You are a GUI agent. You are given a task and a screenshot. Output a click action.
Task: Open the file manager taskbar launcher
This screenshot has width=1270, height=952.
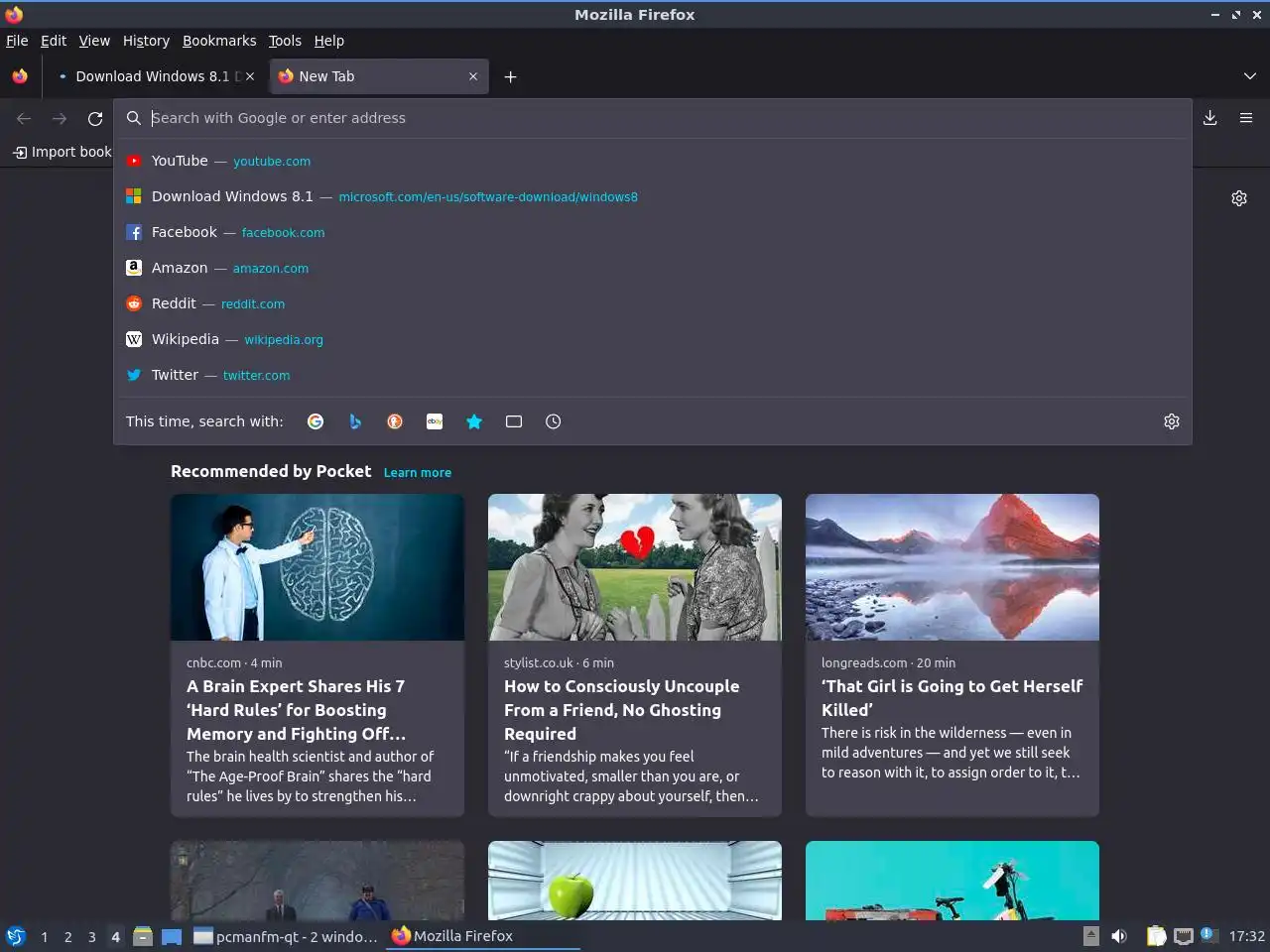[143, 936]
